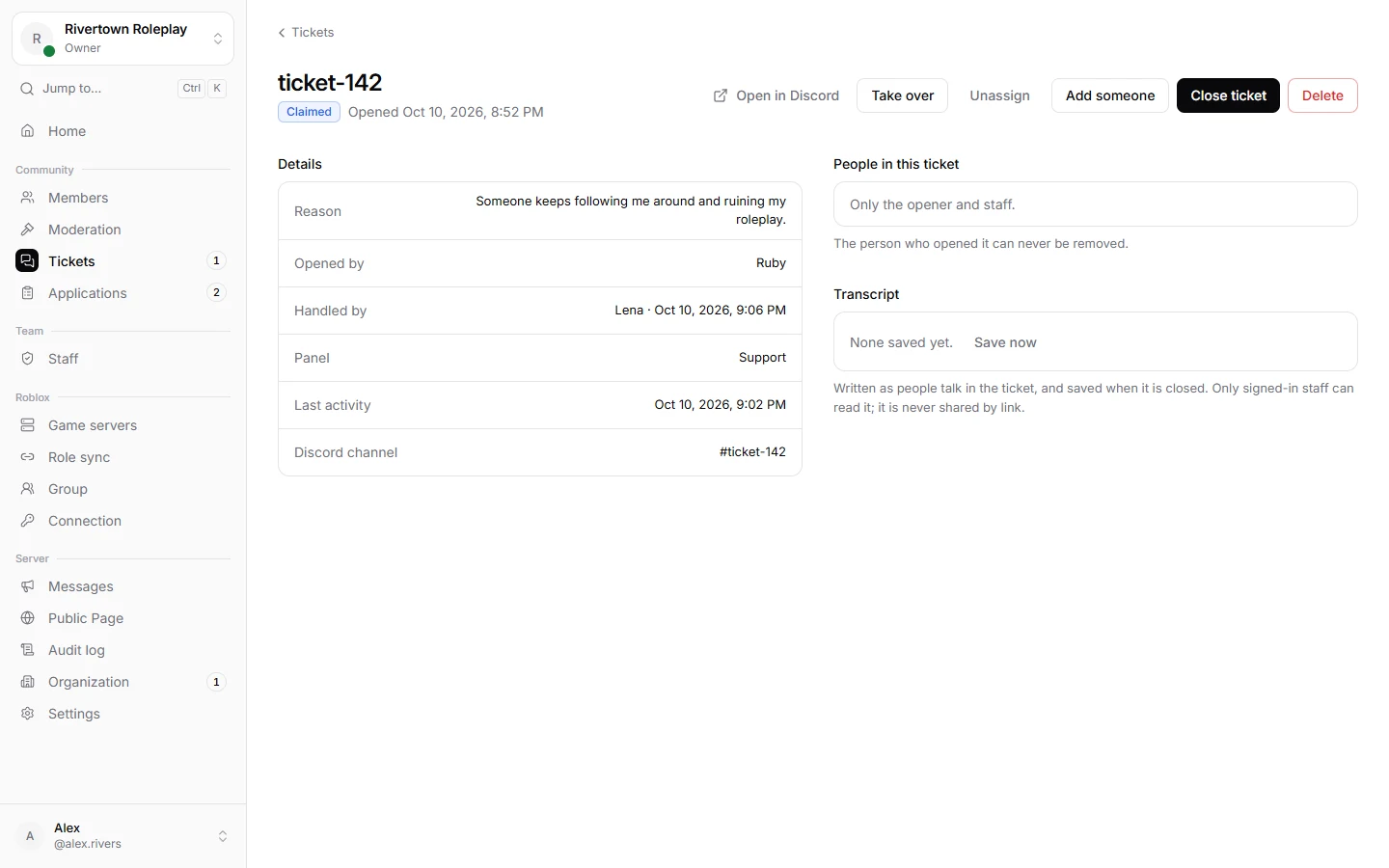1389x868 pixels.
Task: Open Game servers via its server icon
Action: tap(28, 425)
